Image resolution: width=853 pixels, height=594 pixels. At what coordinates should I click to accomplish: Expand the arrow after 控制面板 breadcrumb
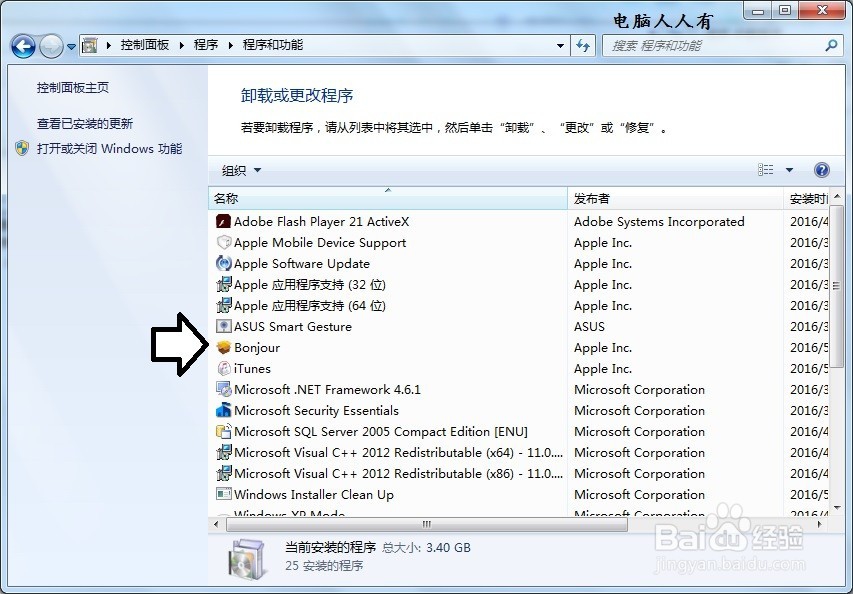pyautogui.click(x=182, y=45)
